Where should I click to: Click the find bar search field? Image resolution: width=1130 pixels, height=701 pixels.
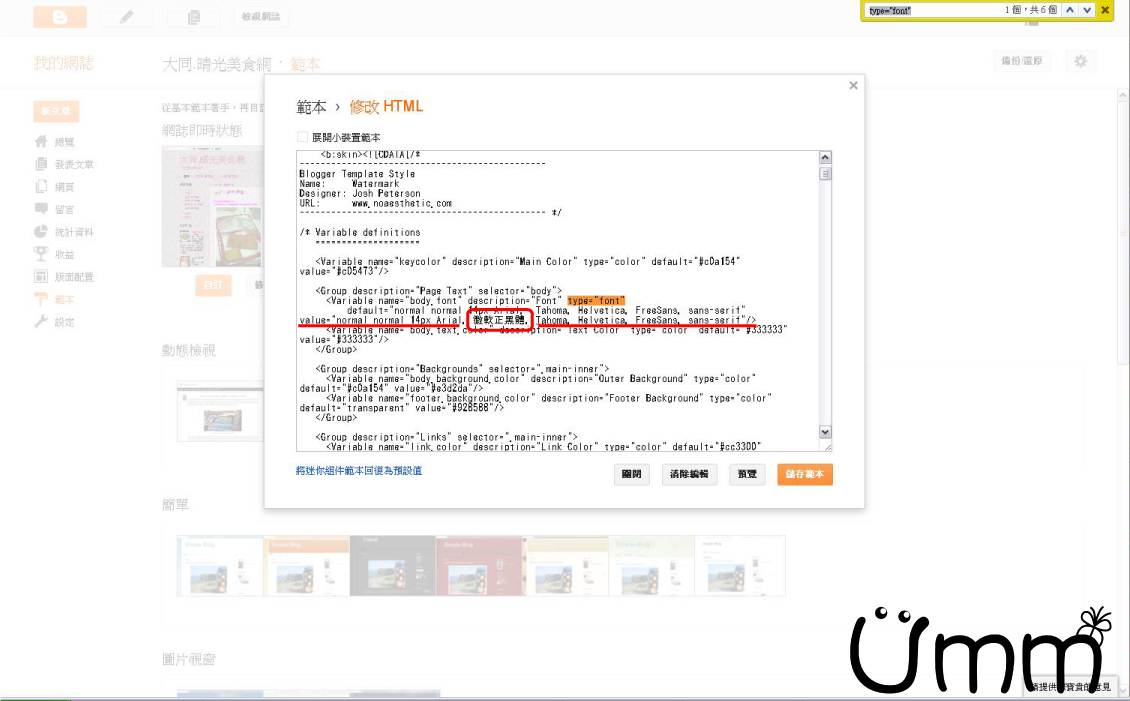(x=933, y=10)
